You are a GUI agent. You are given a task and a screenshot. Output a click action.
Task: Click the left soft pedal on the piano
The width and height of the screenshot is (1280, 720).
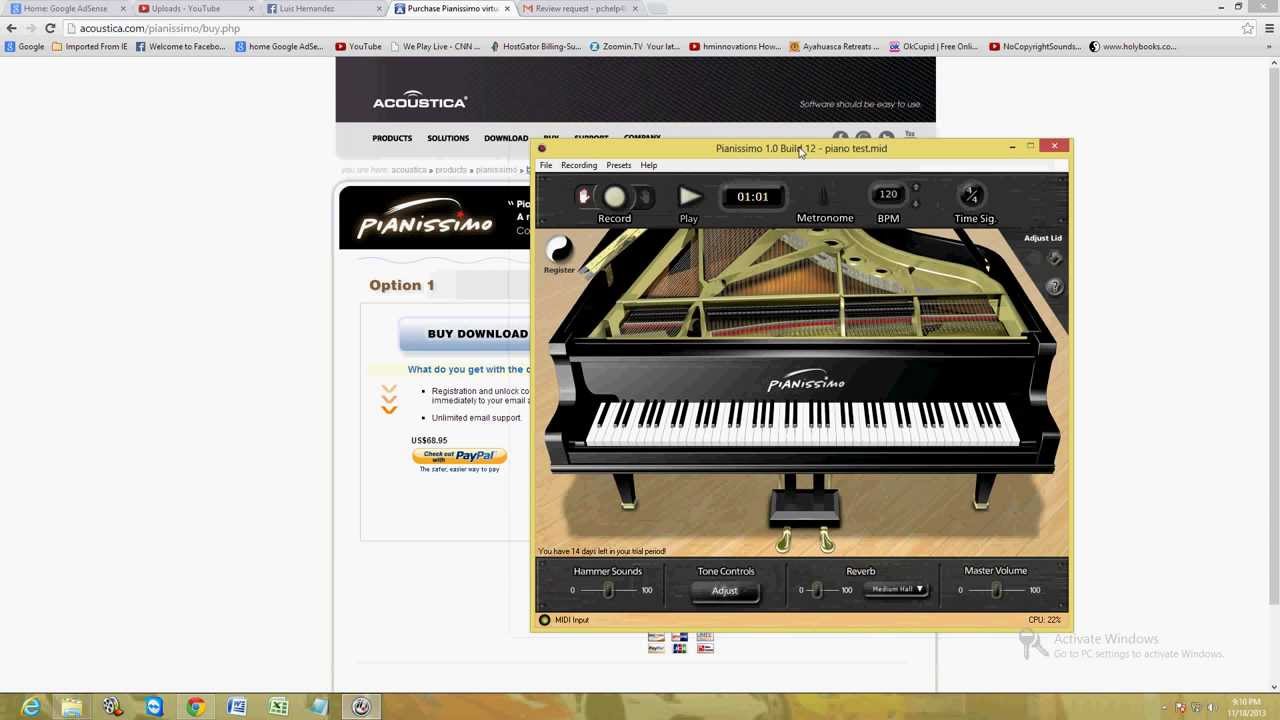pyautogui.click(x=783, y=541)
